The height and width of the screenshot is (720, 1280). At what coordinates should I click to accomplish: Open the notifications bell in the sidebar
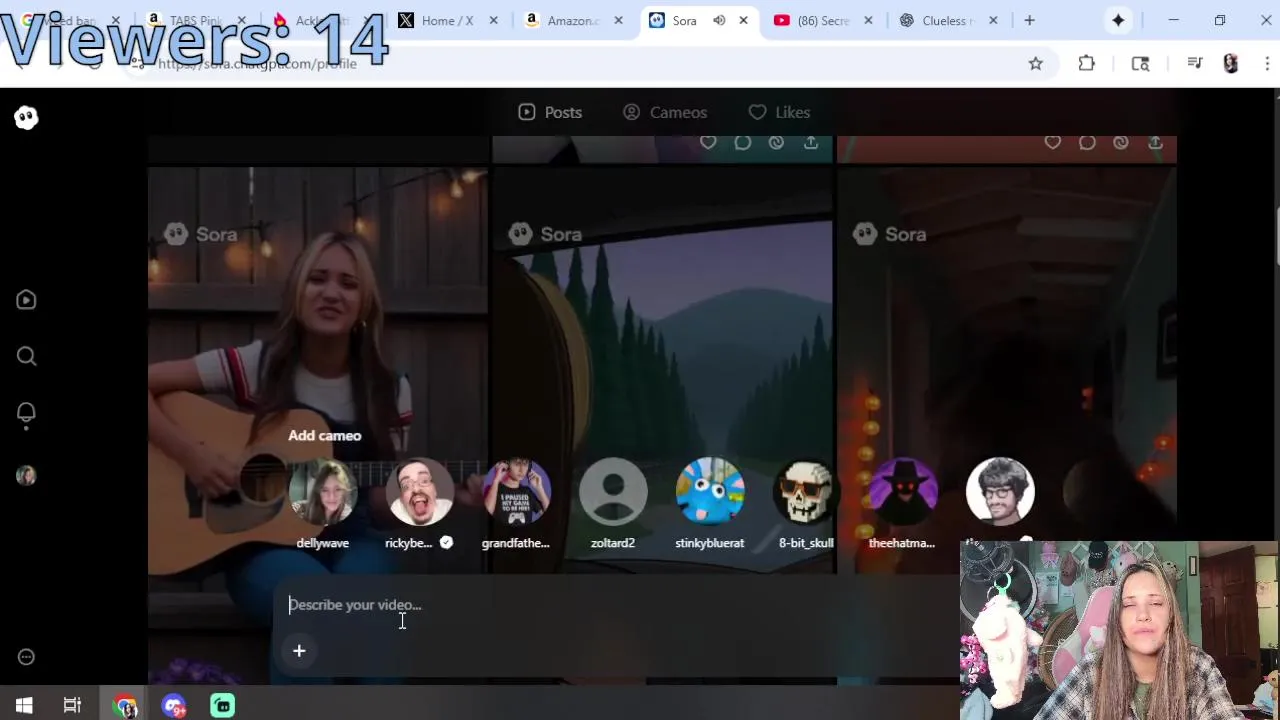pos(26,413)
